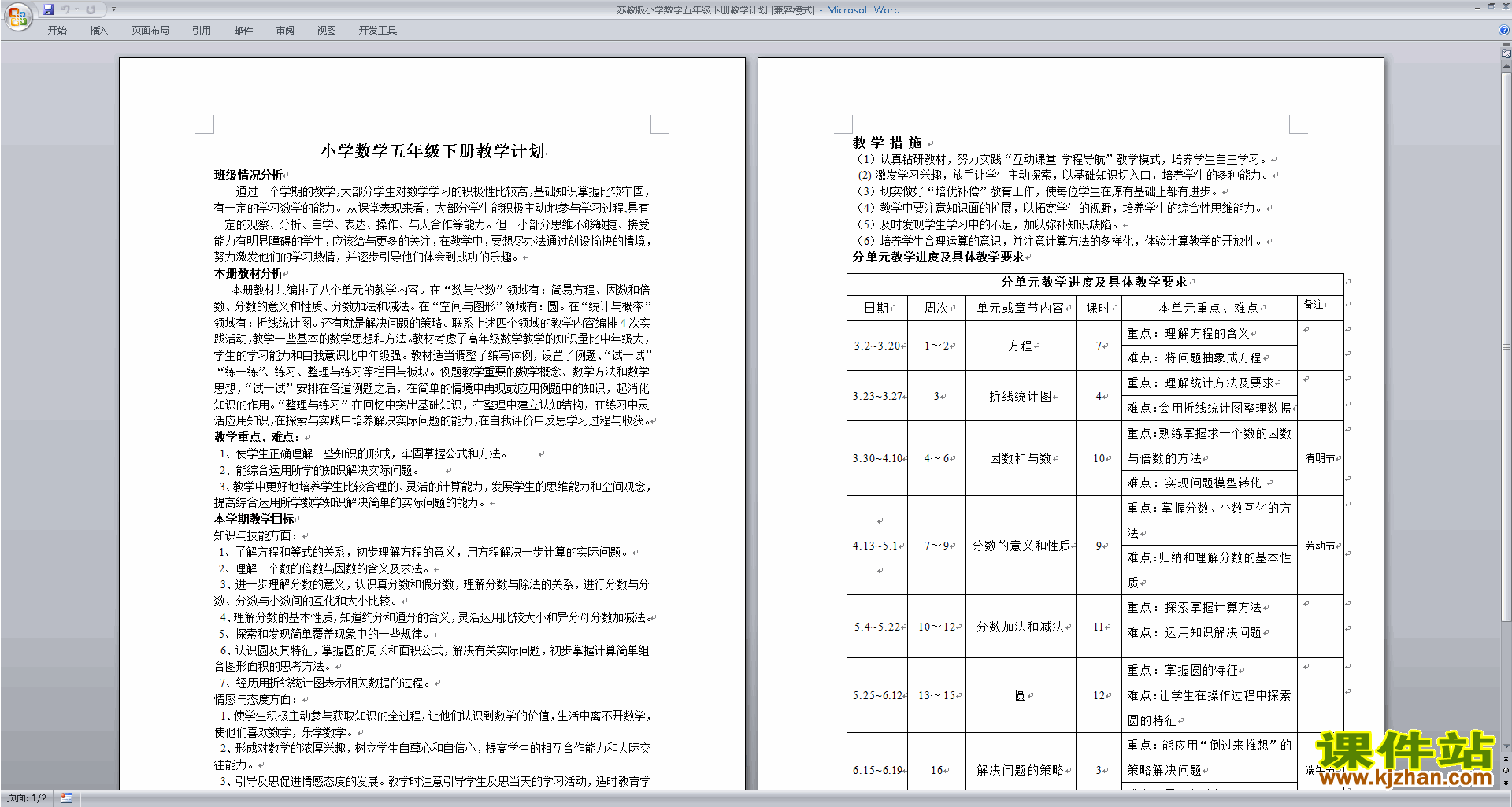This screenshot has height=807, width=1512.
Task: Save the document with the floppy icon
Action: pos(48,9)
